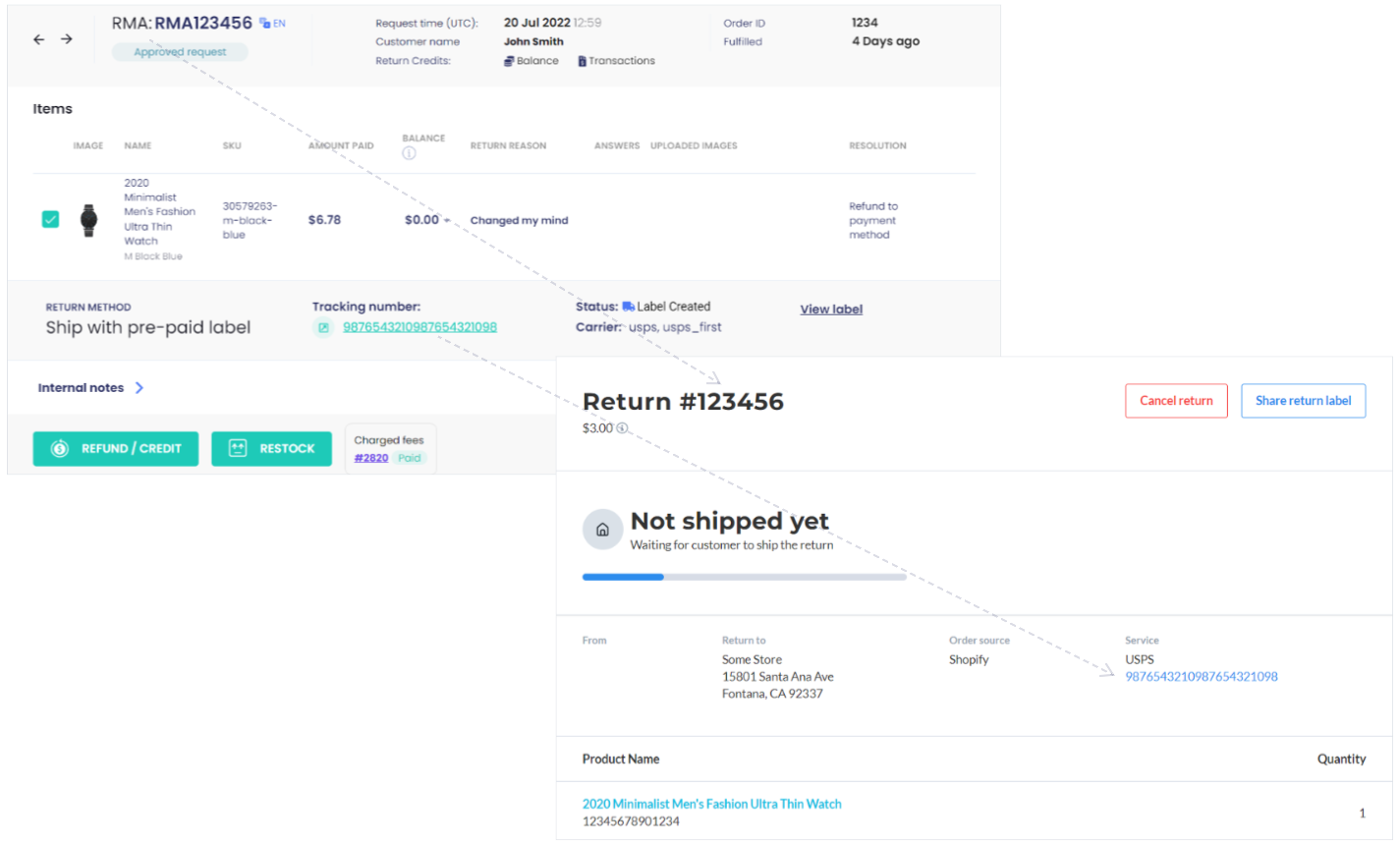1400x845 pixels.
Task: Click the #2820 charged fees link
Action: click(370, 458)
